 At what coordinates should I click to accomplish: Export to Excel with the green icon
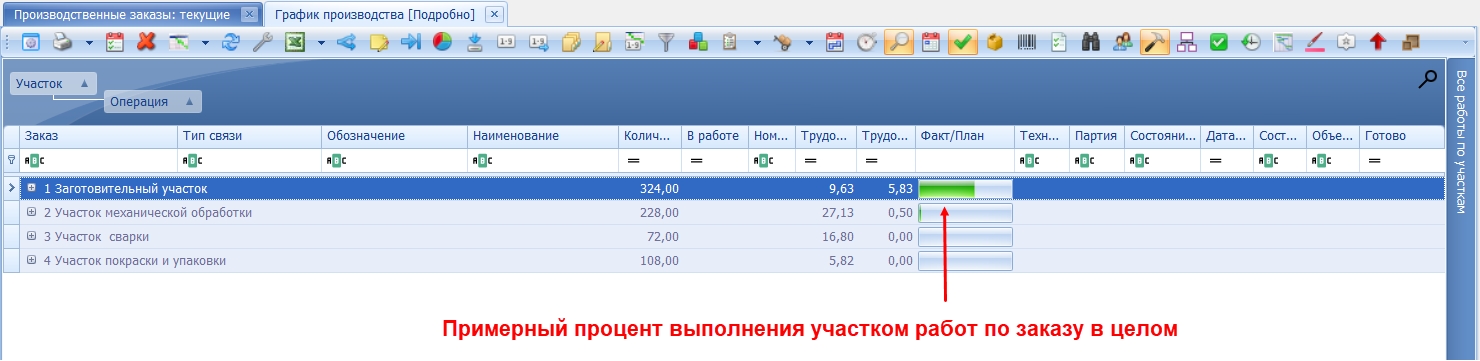(x=295, y=42)
